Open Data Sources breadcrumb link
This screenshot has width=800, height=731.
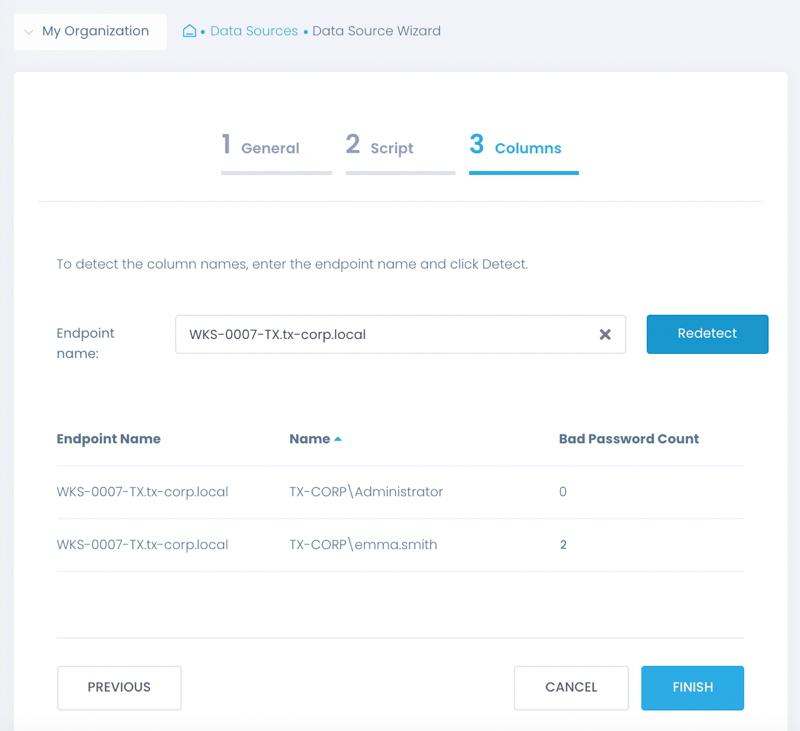click(x=254, y=31)
